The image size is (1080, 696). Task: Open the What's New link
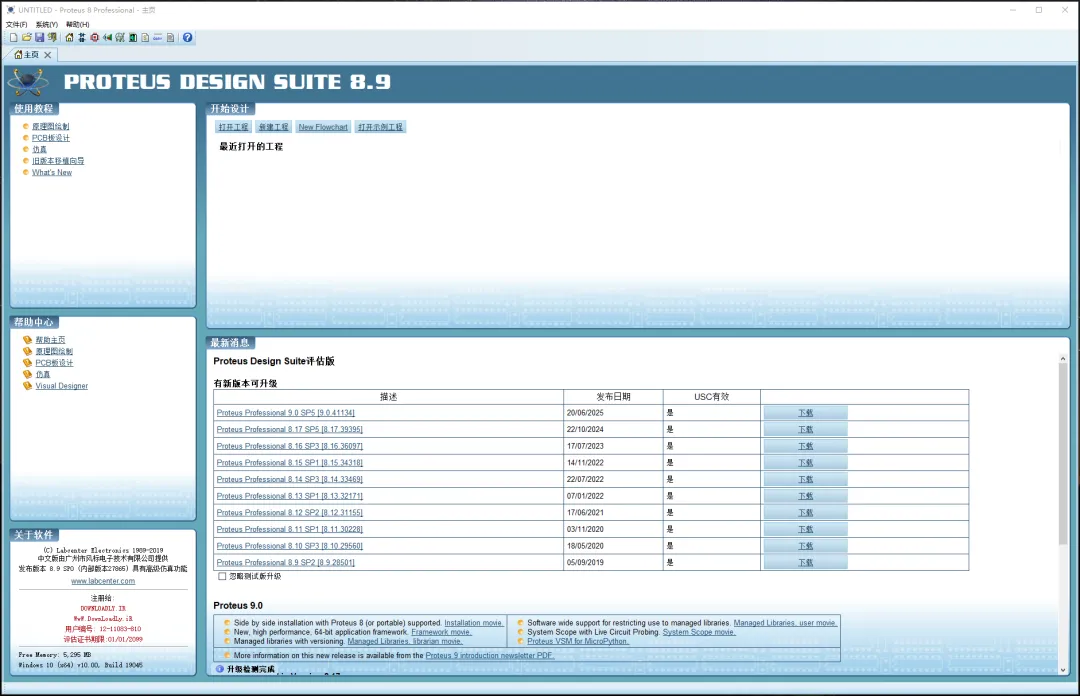pos(52,172)
